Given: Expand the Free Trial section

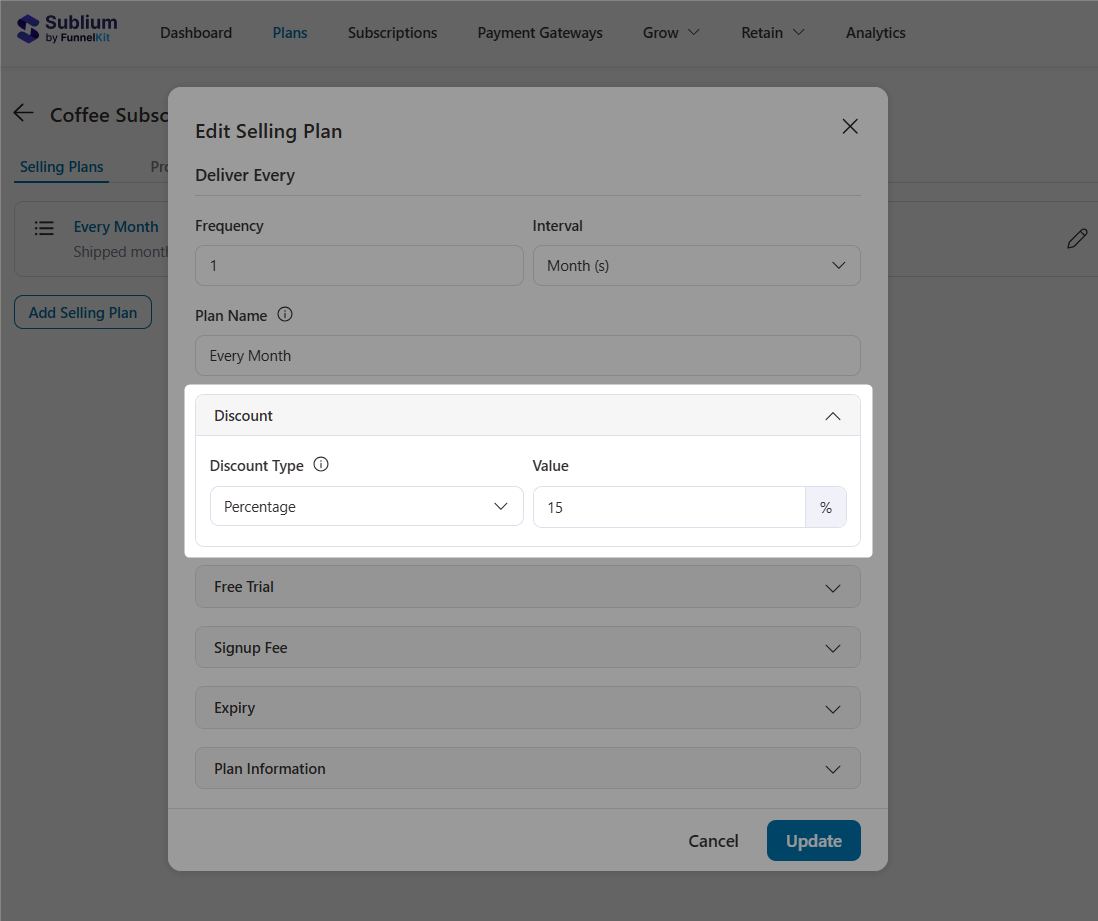Looking at the screenshot, I should [527, 587].
